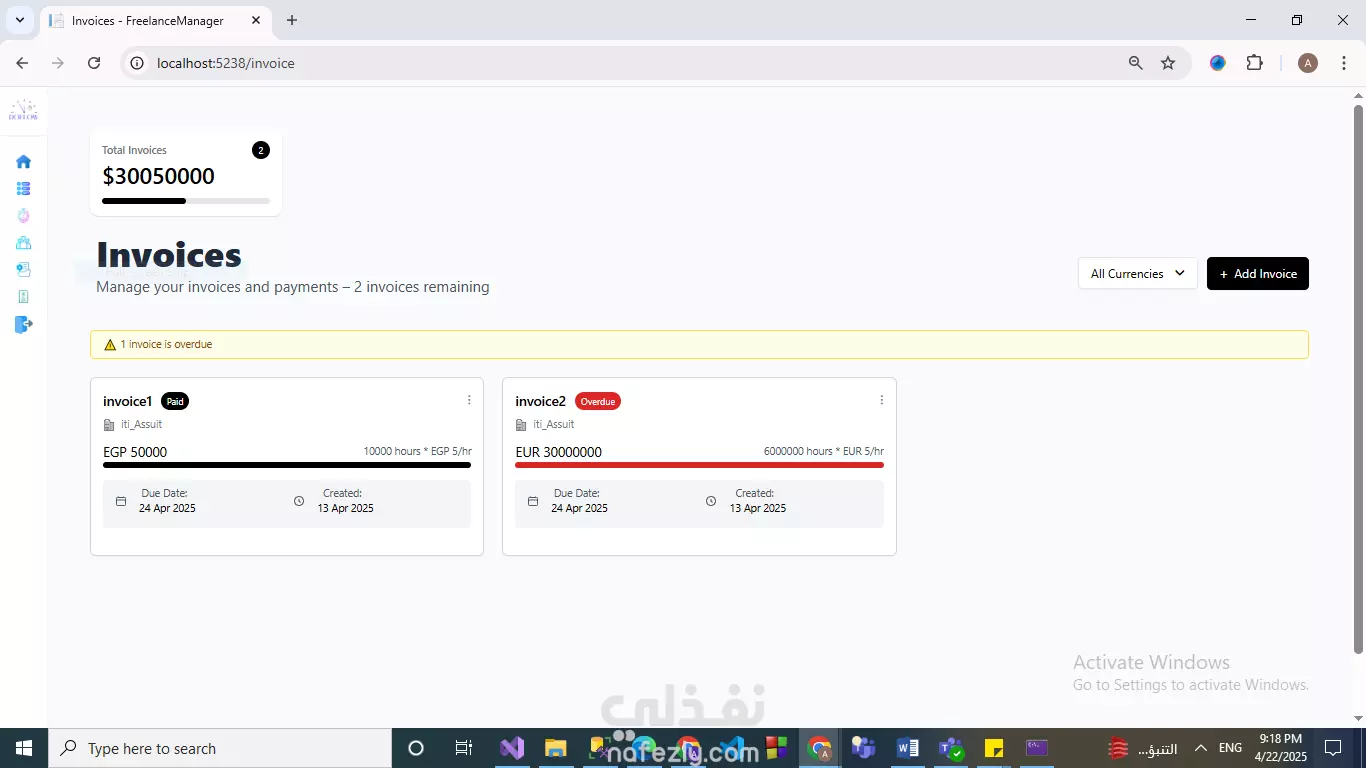Click the page vertical scrollbar
The image size is (1366, 768).
(1358, 380)
